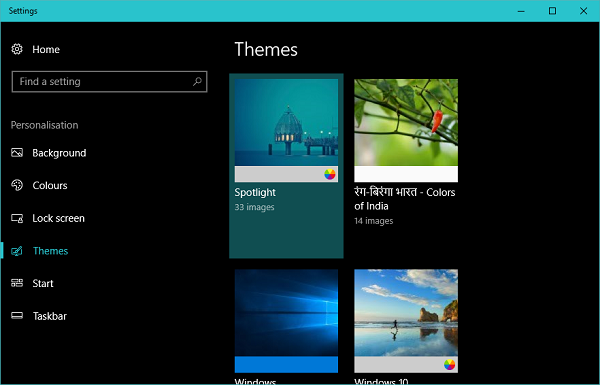Click the Lock screen monitor icon
This screenshot has height=385, width=600.
coord(17,218)
